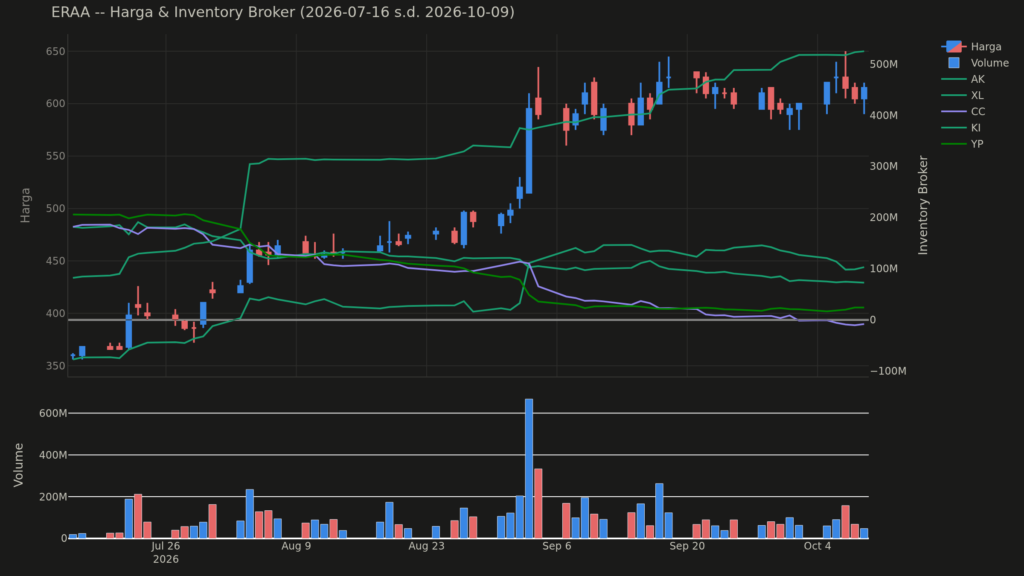Image resolution: width=1024 pixels, height=576 pixels.
Task: Click the large blue candlestick rising to 600
Action: click(x=529, y=151)
